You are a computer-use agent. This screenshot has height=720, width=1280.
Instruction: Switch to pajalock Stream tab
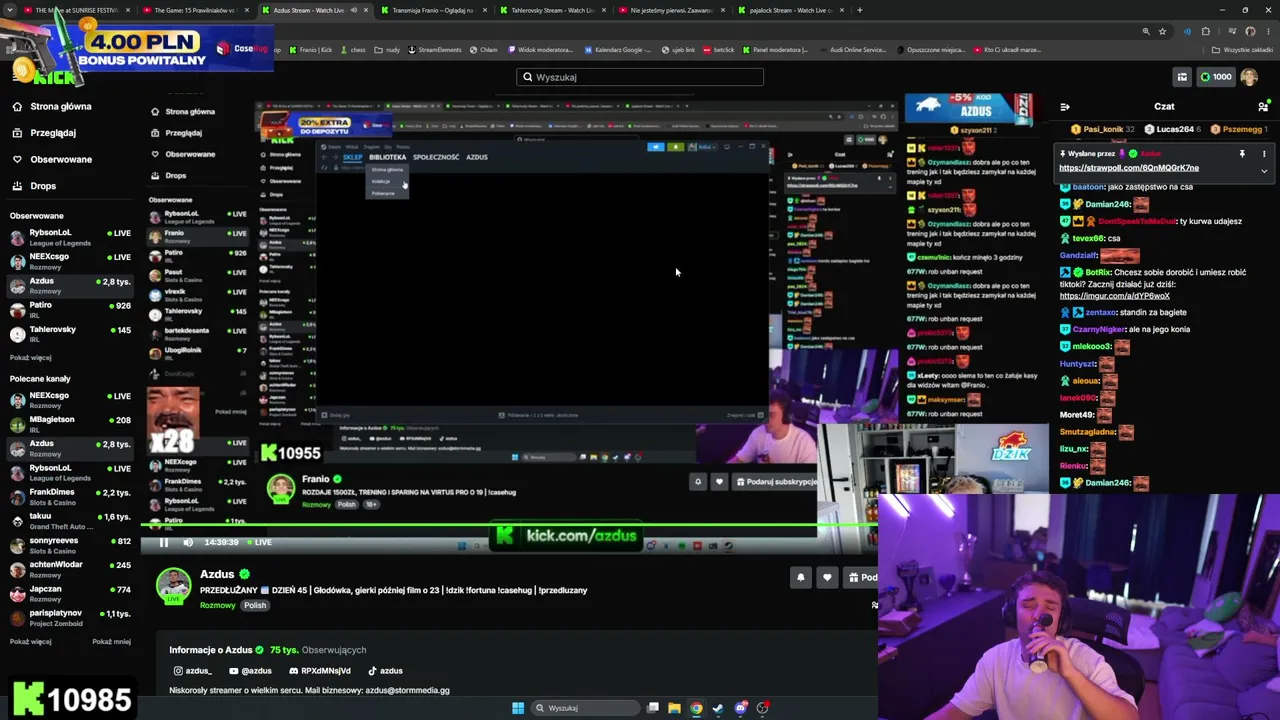pyautogui.click(x=790, y=10)
